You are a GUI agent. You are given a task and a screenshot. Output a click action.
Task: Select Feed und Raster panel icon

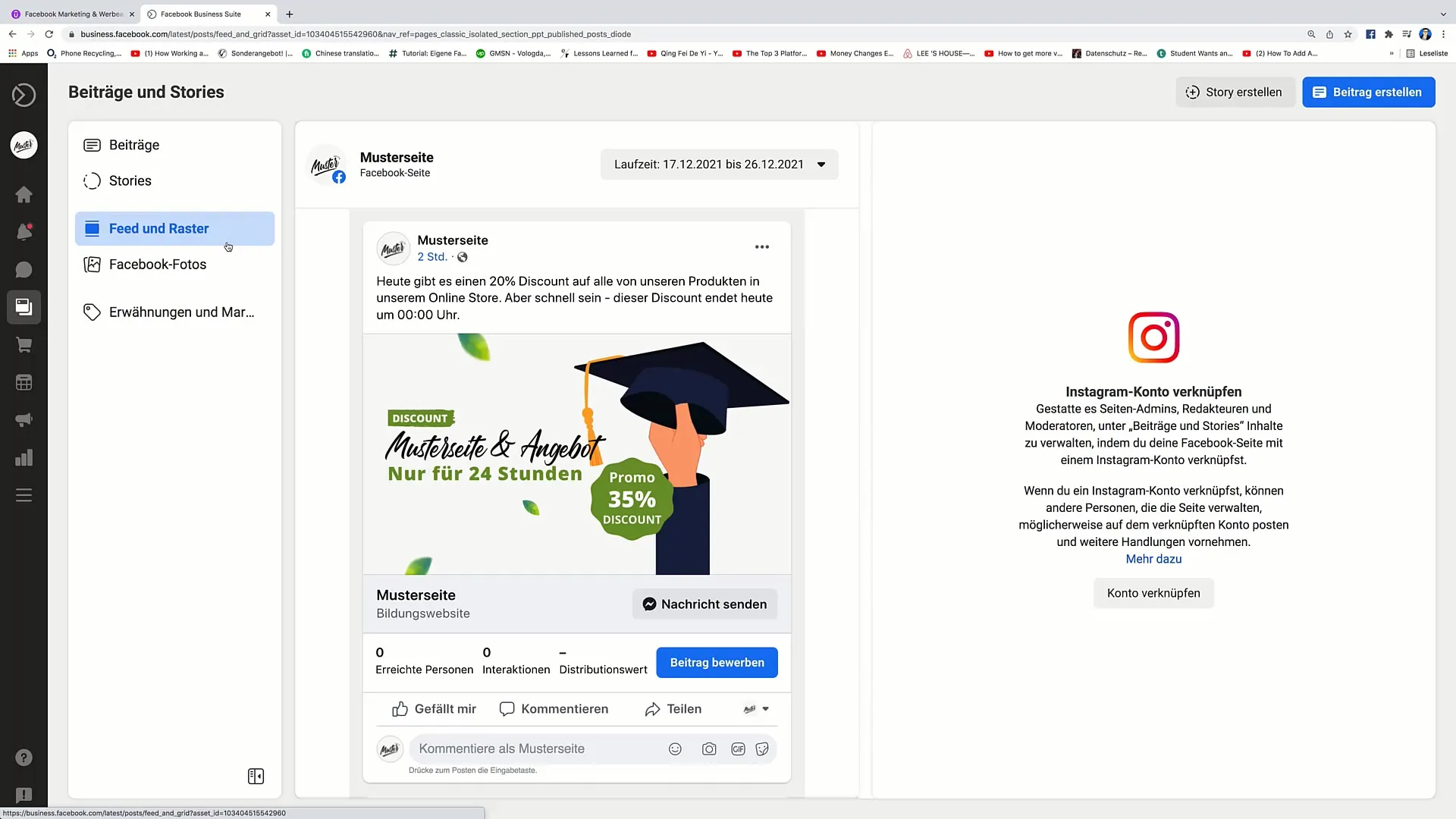click(92, 228)
